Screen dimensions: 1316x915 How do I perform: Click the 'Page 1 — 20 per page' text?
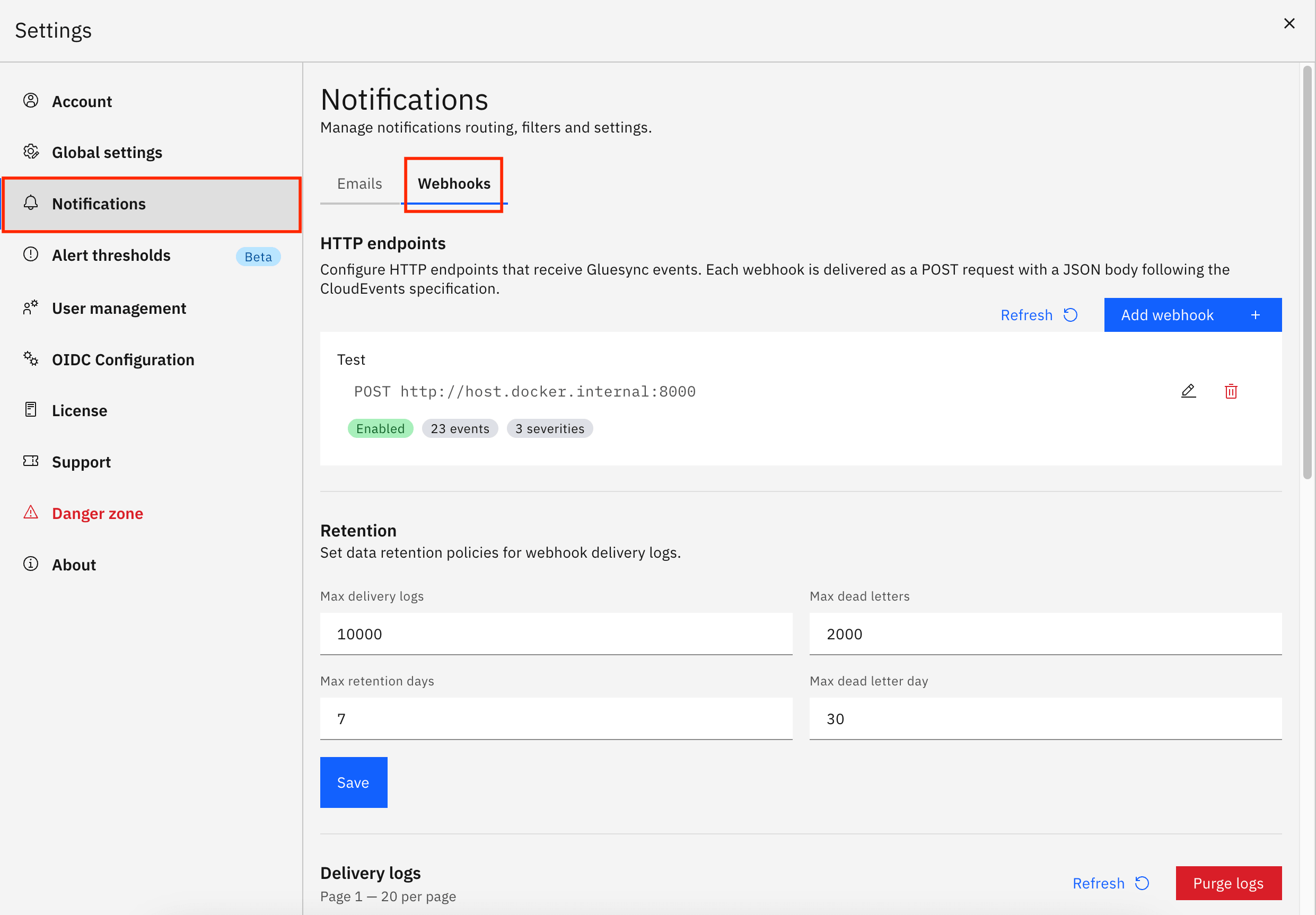pos(388,896)
